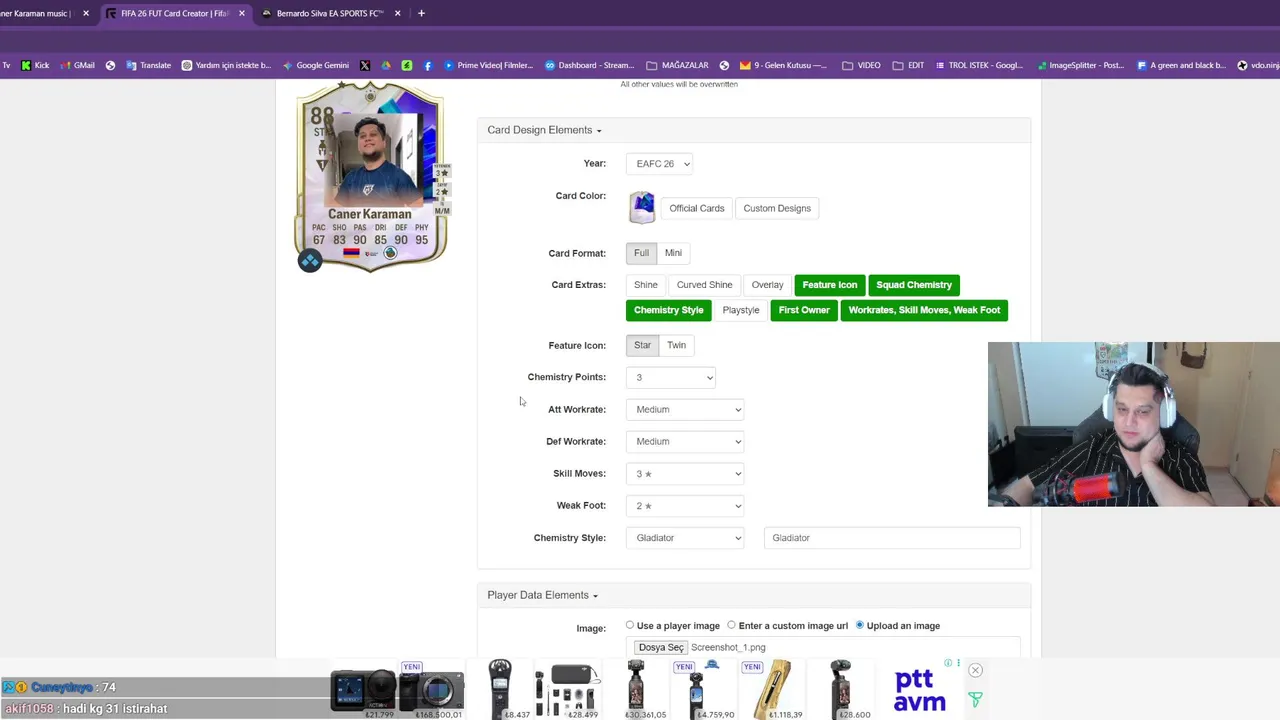Open the Weak Foot dropdown
This screenshot has width=1280, height=720.
point(685,505)
